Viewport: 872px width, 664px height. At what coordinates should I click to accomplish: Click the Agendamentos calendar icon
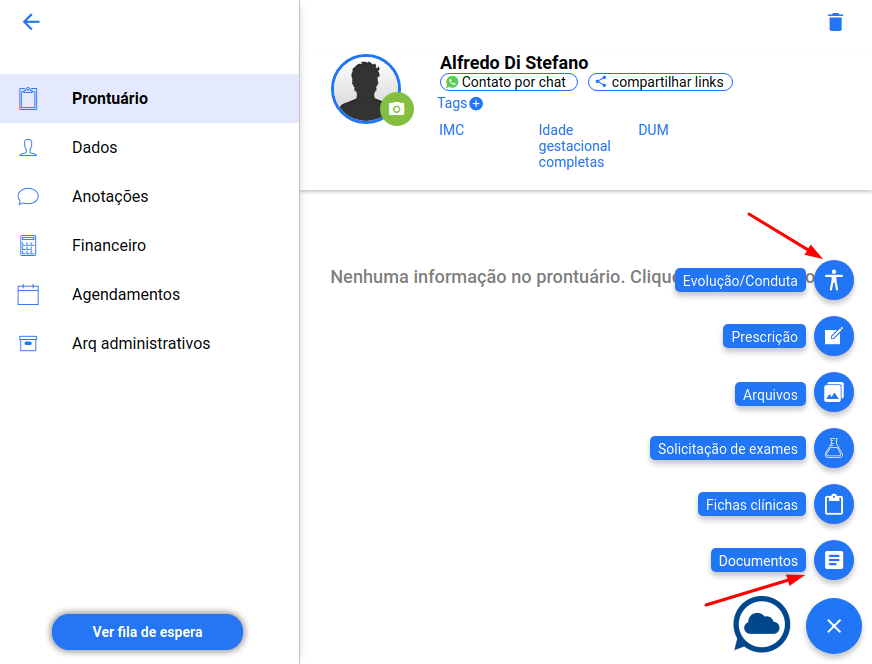coord(28,294)
